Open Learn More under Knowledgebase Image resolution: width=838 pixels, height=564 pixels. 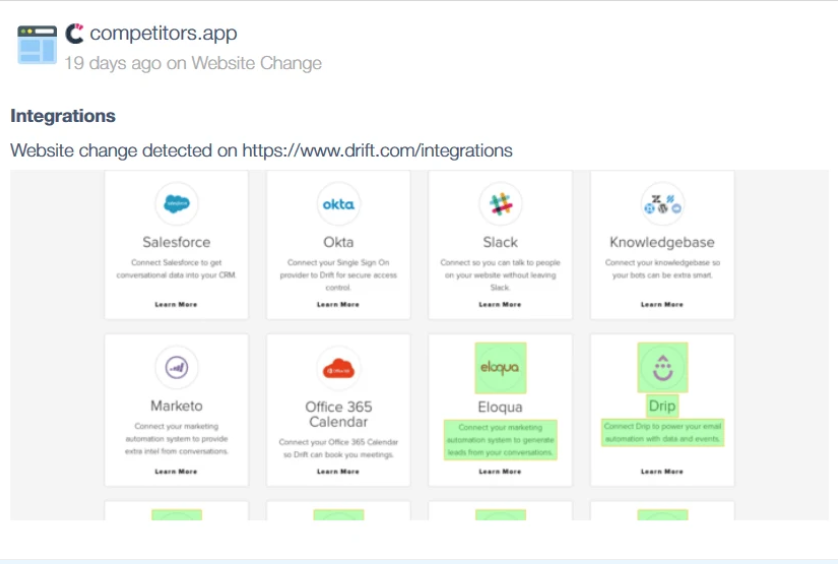(x=662, y=304)
